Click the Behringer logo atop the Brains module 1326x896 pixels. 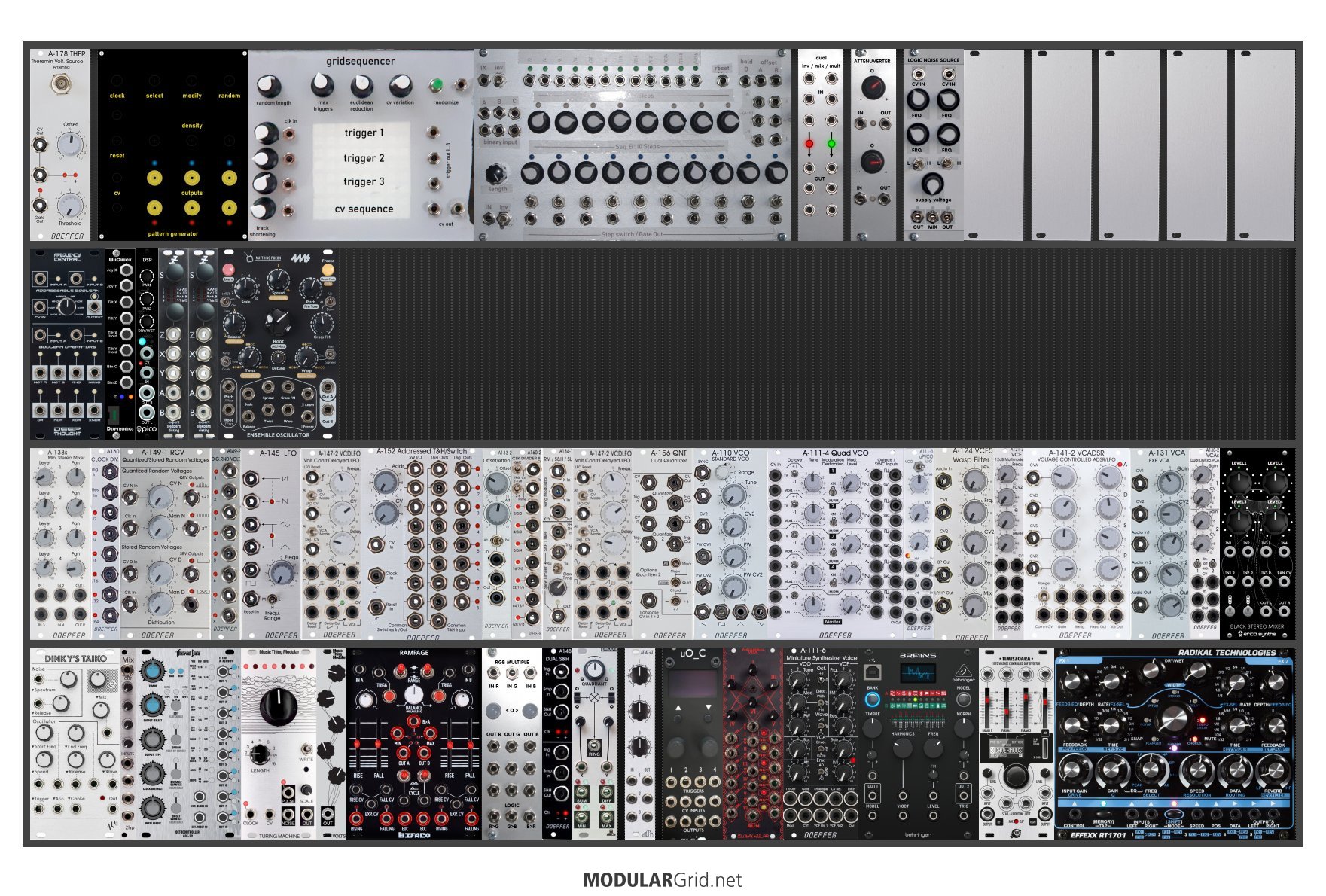pos(962,672)
